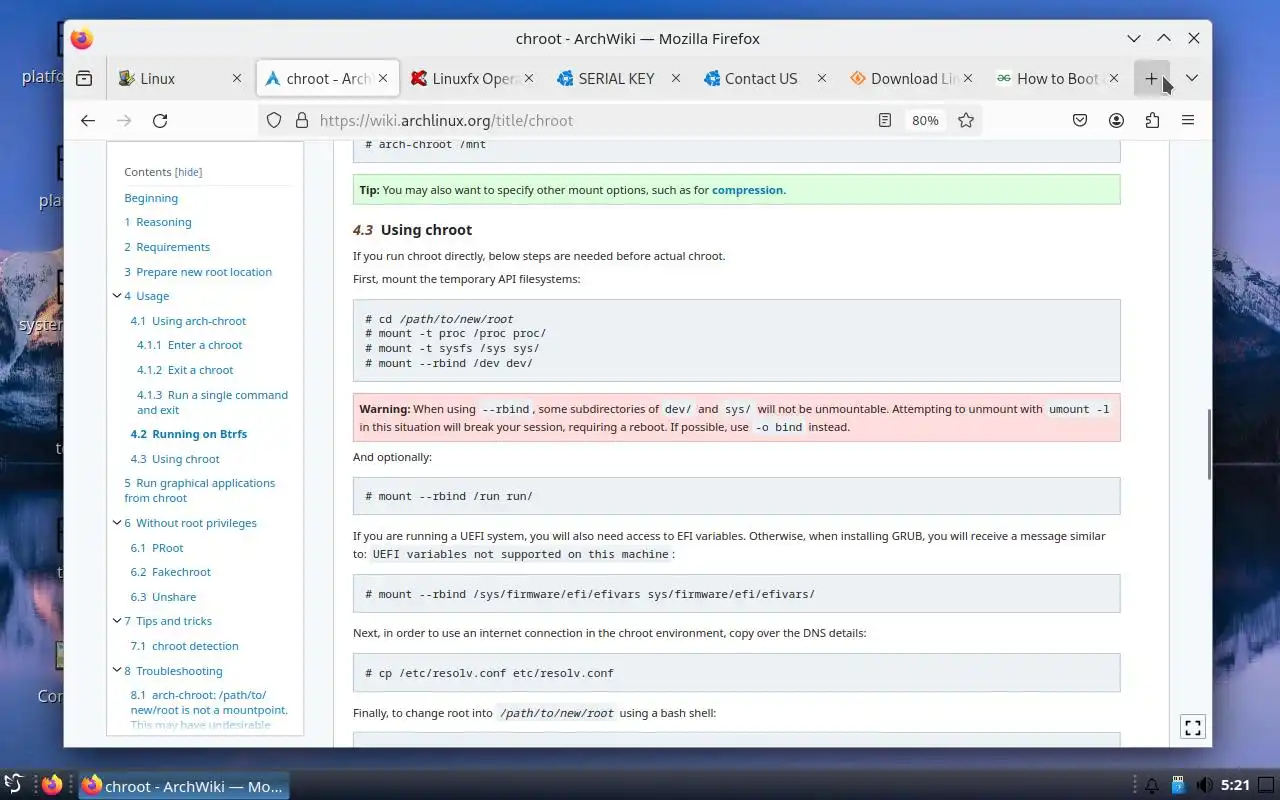Jump to 4.3 Using chroot
The height and width of the screenshot is (800, 1280).
click(175, 459)
